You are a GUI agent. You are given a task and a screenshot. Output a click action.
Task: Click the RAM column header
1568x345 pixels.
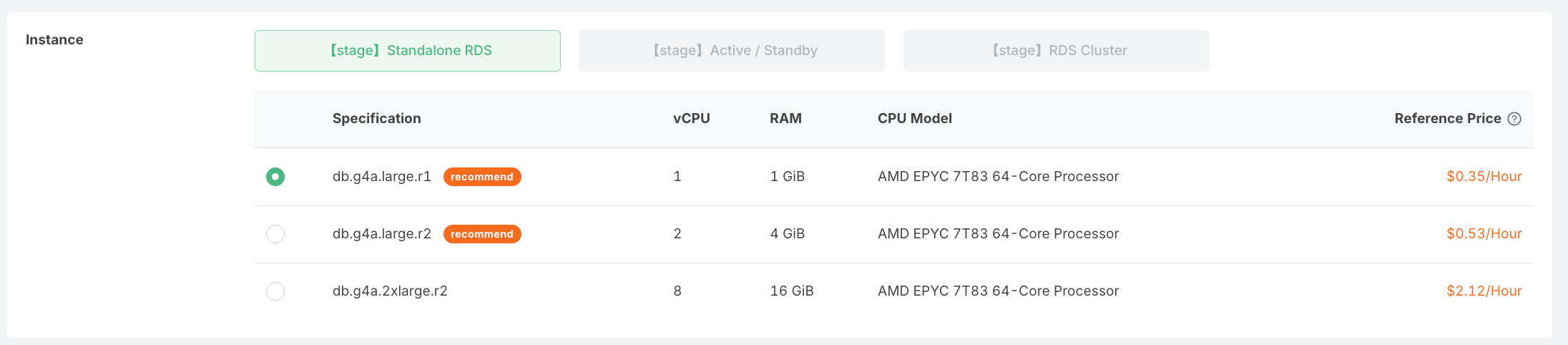click(x=785, y=119)
